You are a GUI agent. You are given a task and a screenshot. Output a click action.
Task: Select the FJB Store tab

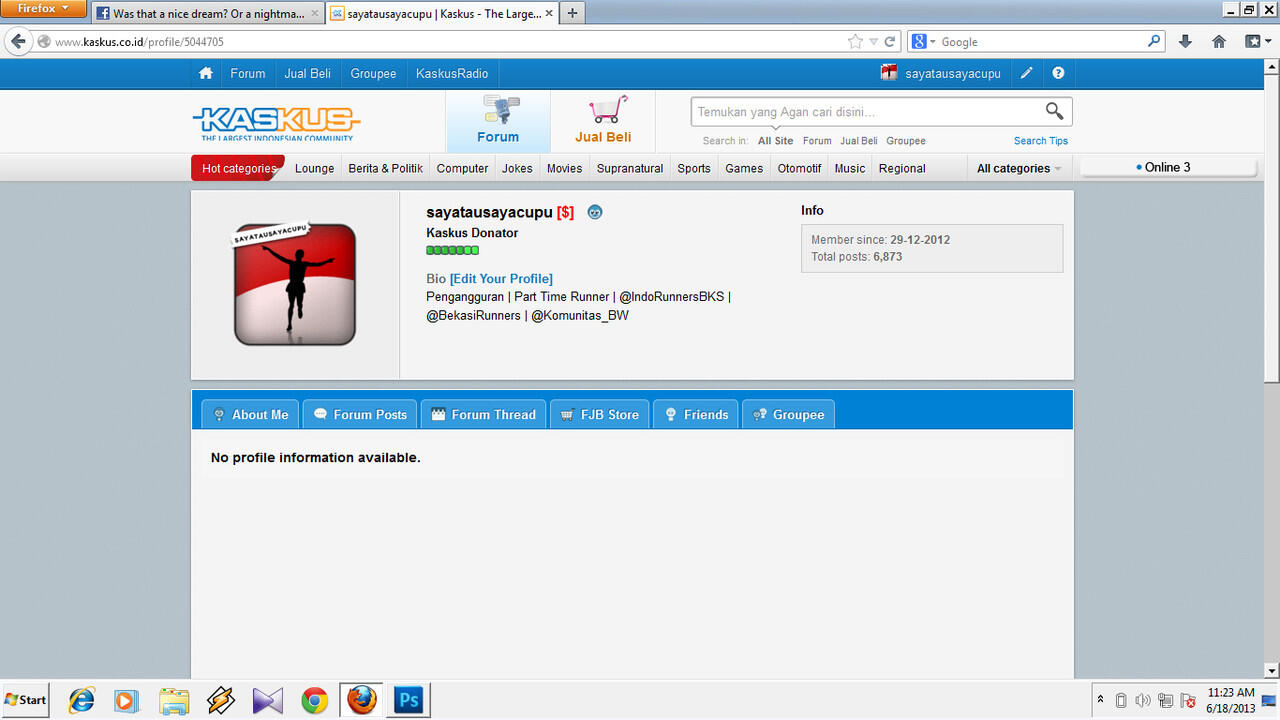pyautogui.click(x=600, y=414)
